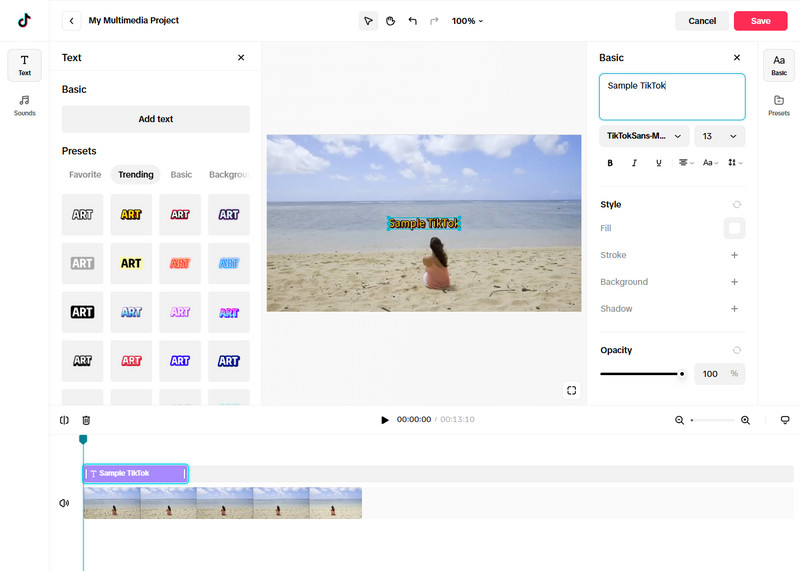
Task: Select the Sample TikTok clip on timeline
Action: coord(136,474)
